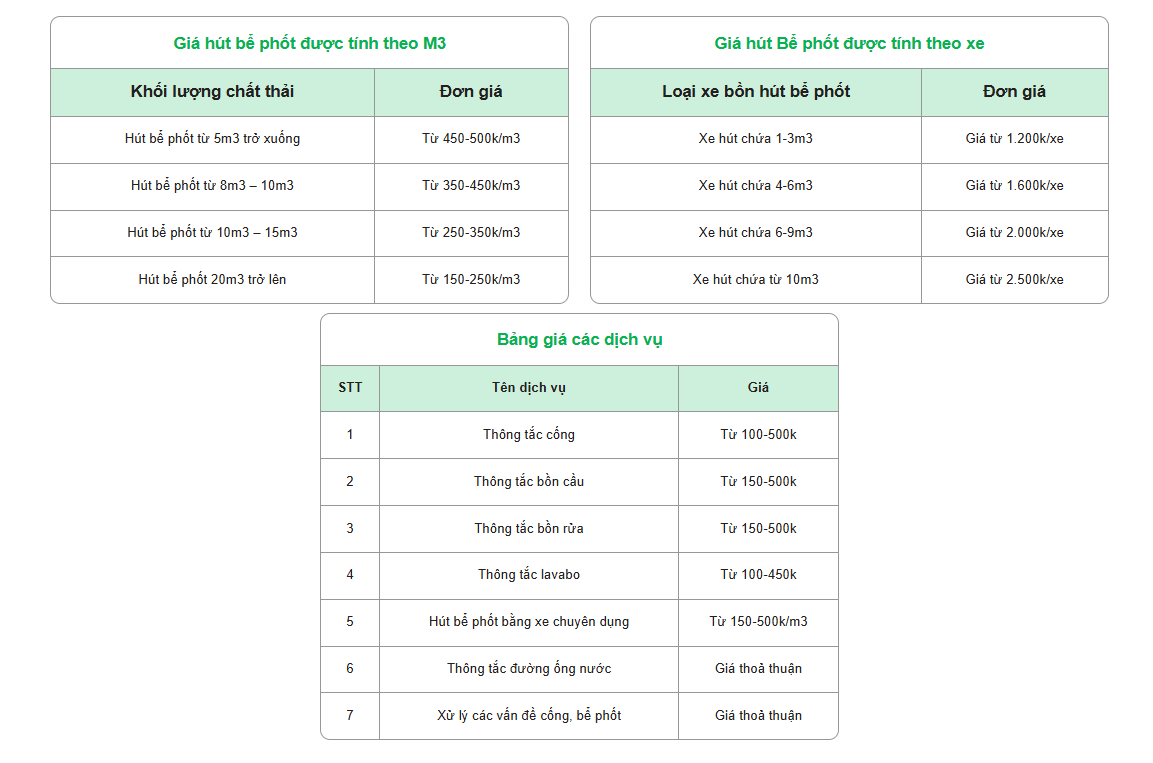Click the 'Giá từ 2.500k/xe' price cell
The image size is (1153, 763).
tap(1014, 280)
